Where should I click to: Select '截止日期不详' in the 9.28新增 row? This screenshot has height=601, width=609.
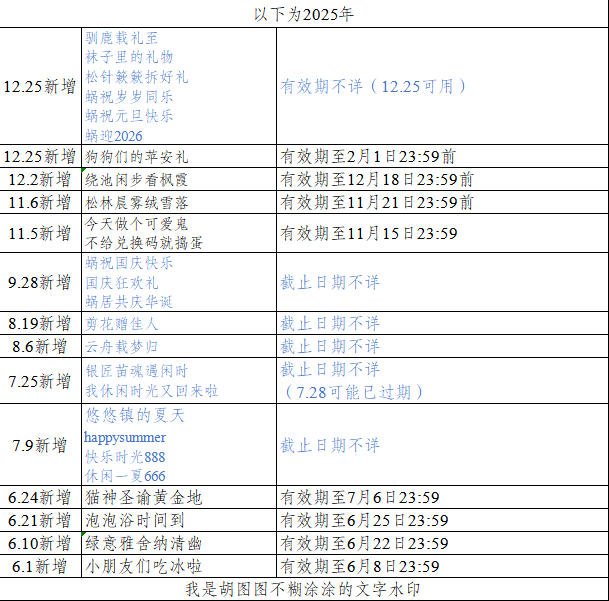[330, 282]
